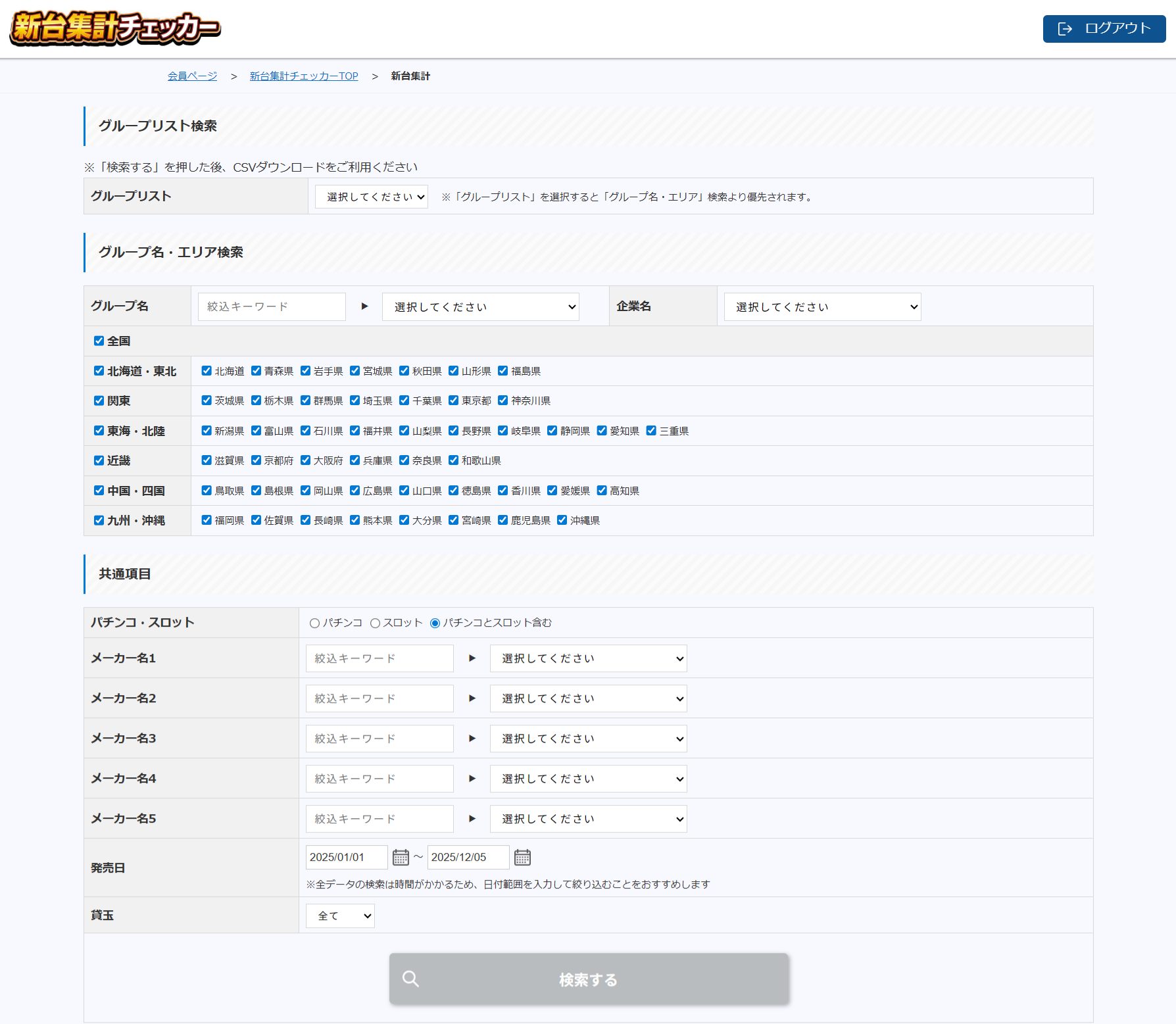Click the arrow beside メーカー名5 keyword field

(472, 819)
